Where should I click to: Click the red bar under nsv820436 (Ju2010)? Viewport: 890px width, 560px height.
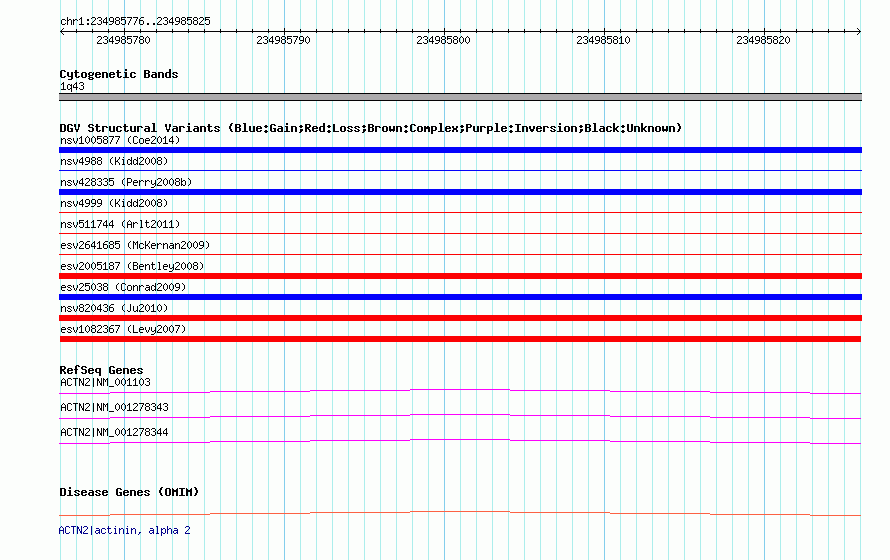coord(460,318)
